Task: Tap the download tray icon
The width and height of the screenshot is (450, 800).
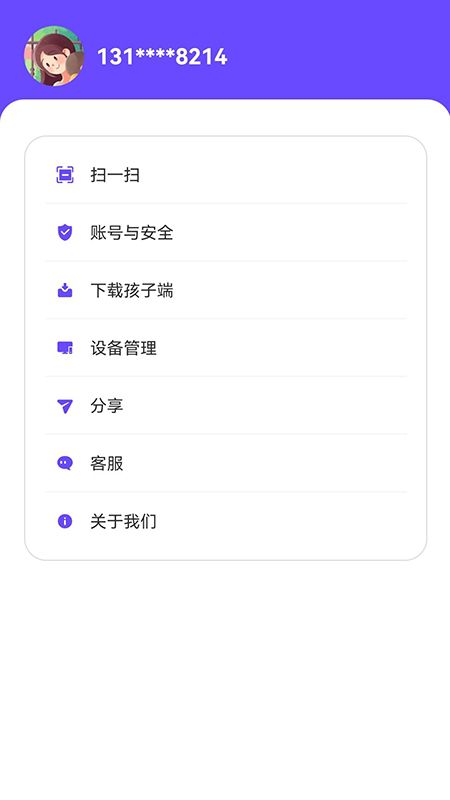Action: (x=65, y=290)
